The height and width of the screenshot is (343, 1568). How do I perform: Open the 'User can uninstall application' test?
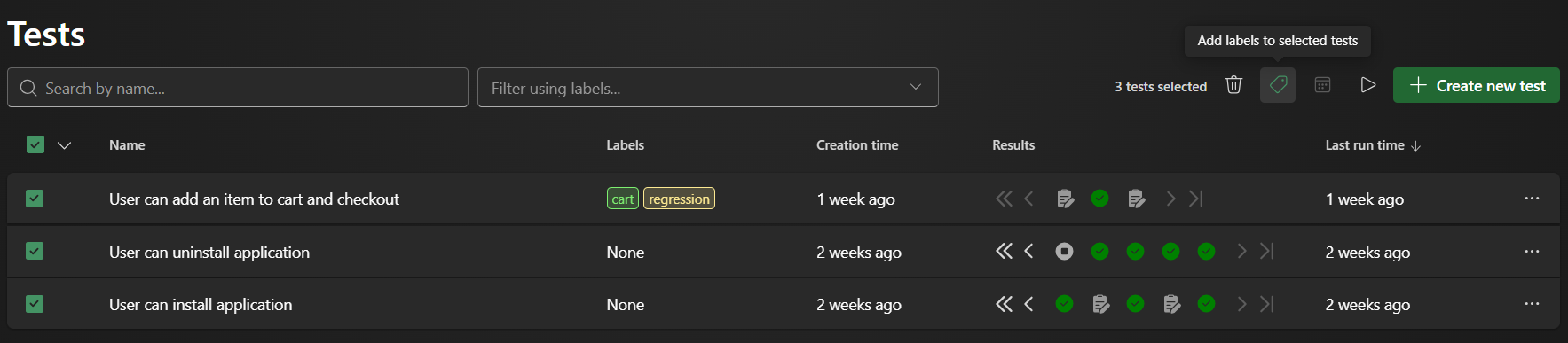209,253
